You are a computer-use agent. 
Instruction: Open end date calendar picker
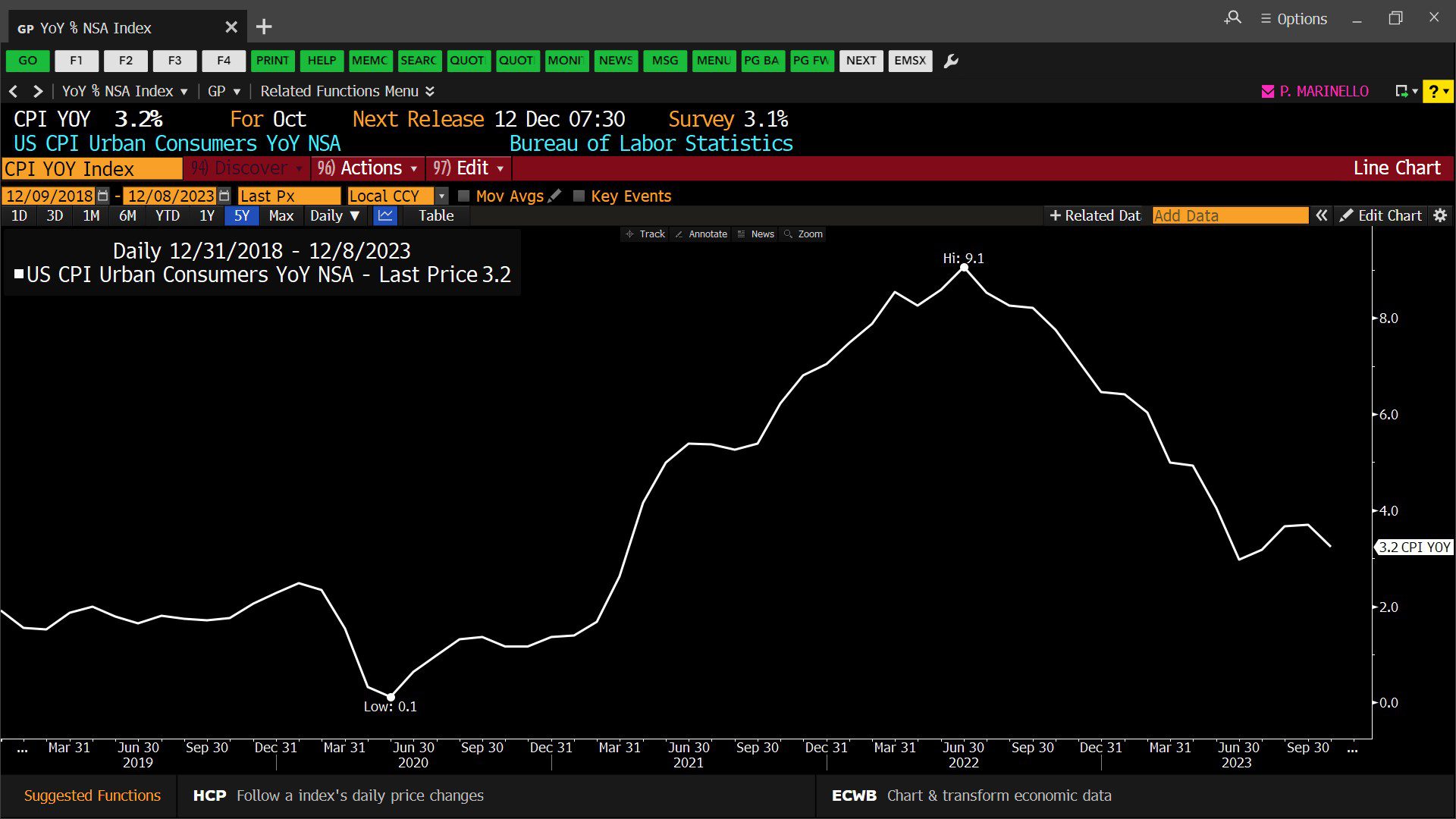tap(224, 196)
